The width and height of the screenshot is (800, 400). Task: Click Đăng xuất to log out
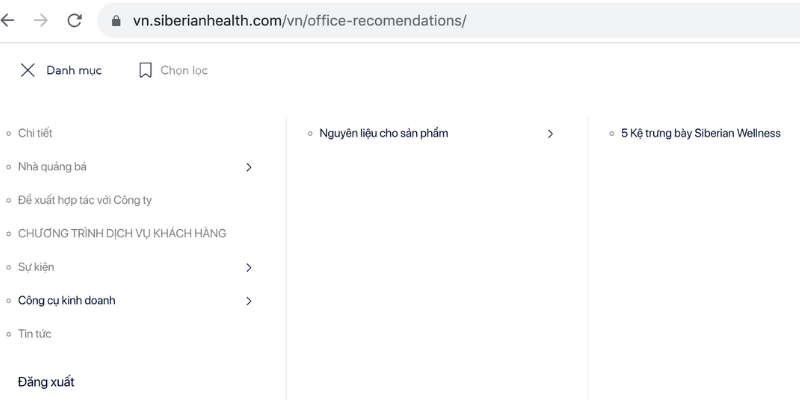(46, 382)
